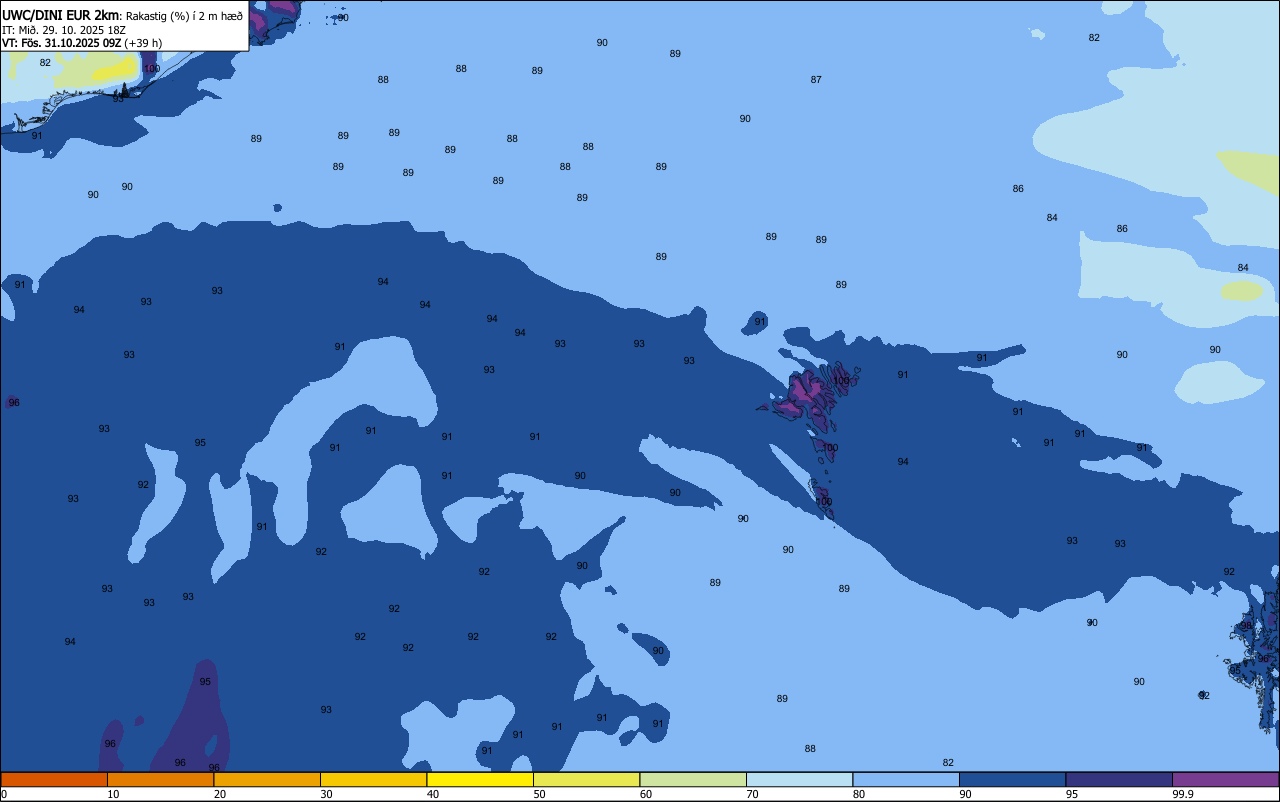Click the 20–30 light orange legend swatch
1280x802 pixels.
tap(267, 779)
